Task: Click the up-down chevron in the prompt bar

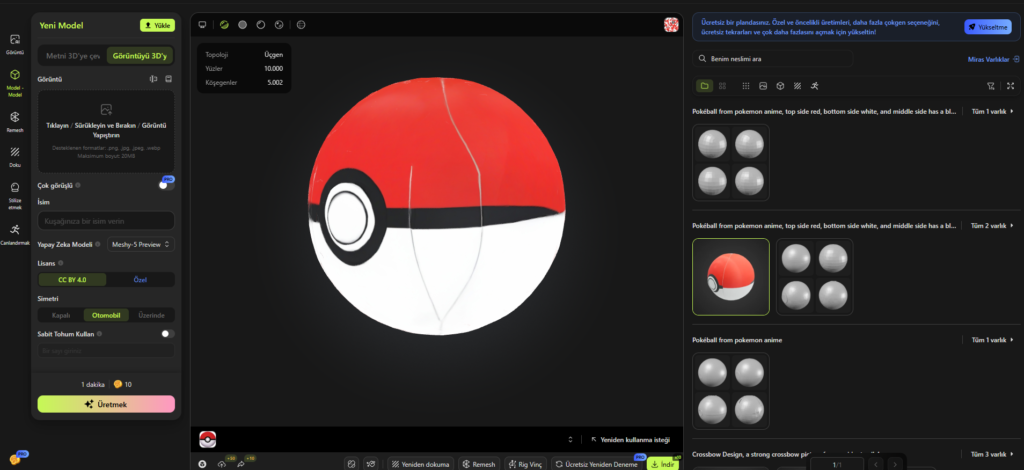Action: point(570,439)
